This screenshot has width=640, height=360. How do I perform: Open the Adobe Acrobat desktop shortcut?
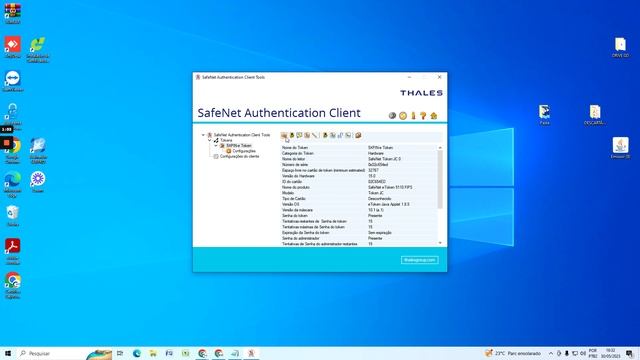tap(13, 251)
